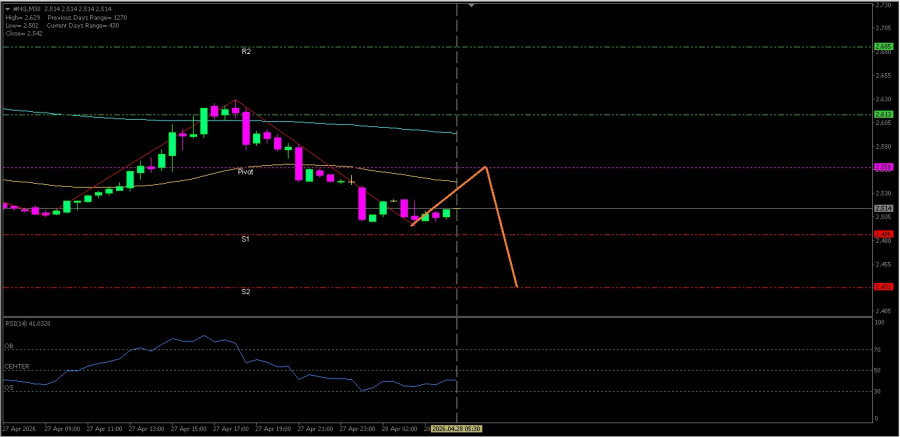900x437 pixels.
Task: Select the S1 support level label
Action: [245, 239]
